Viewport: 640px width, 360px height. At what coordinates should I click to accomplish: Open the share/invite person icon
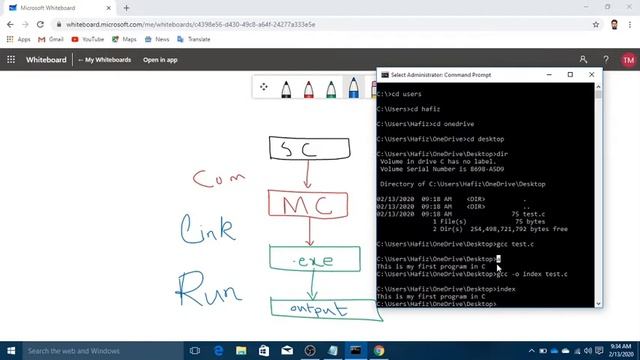click(583, 60)
